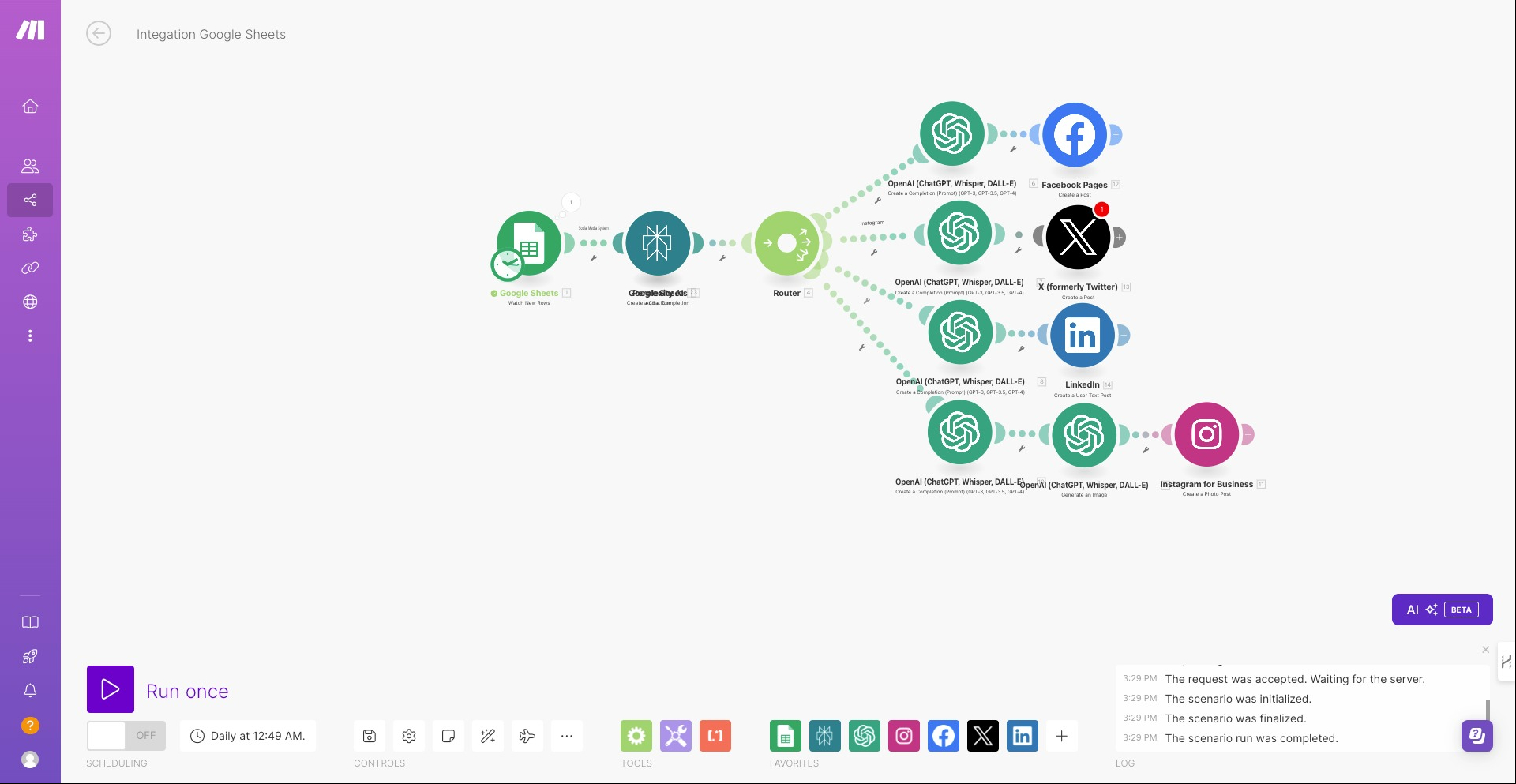
Task: Open more controls ellipsis
Action: (567, 736)
